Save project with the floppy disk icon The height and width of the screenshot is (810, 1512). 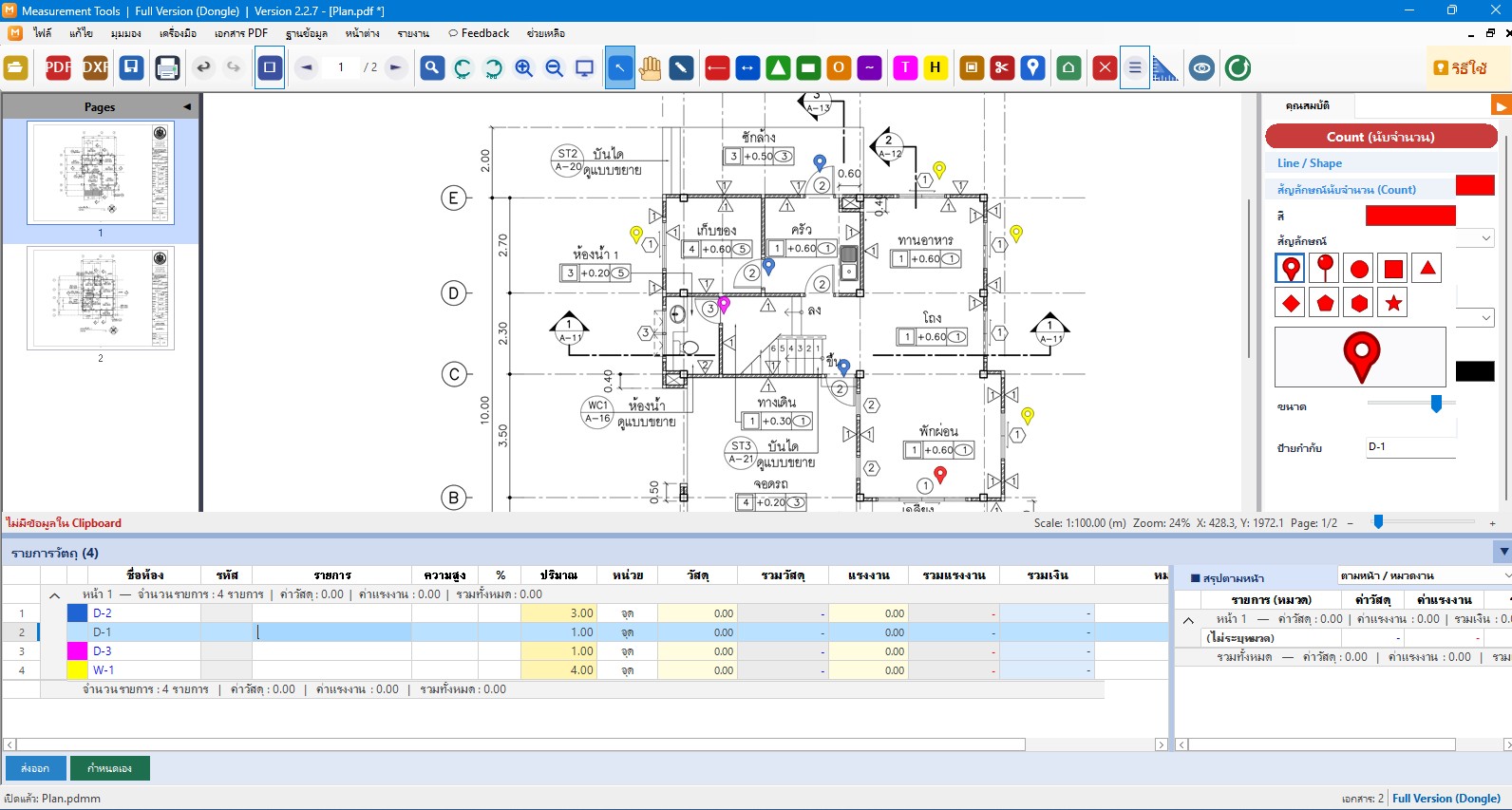132,67
